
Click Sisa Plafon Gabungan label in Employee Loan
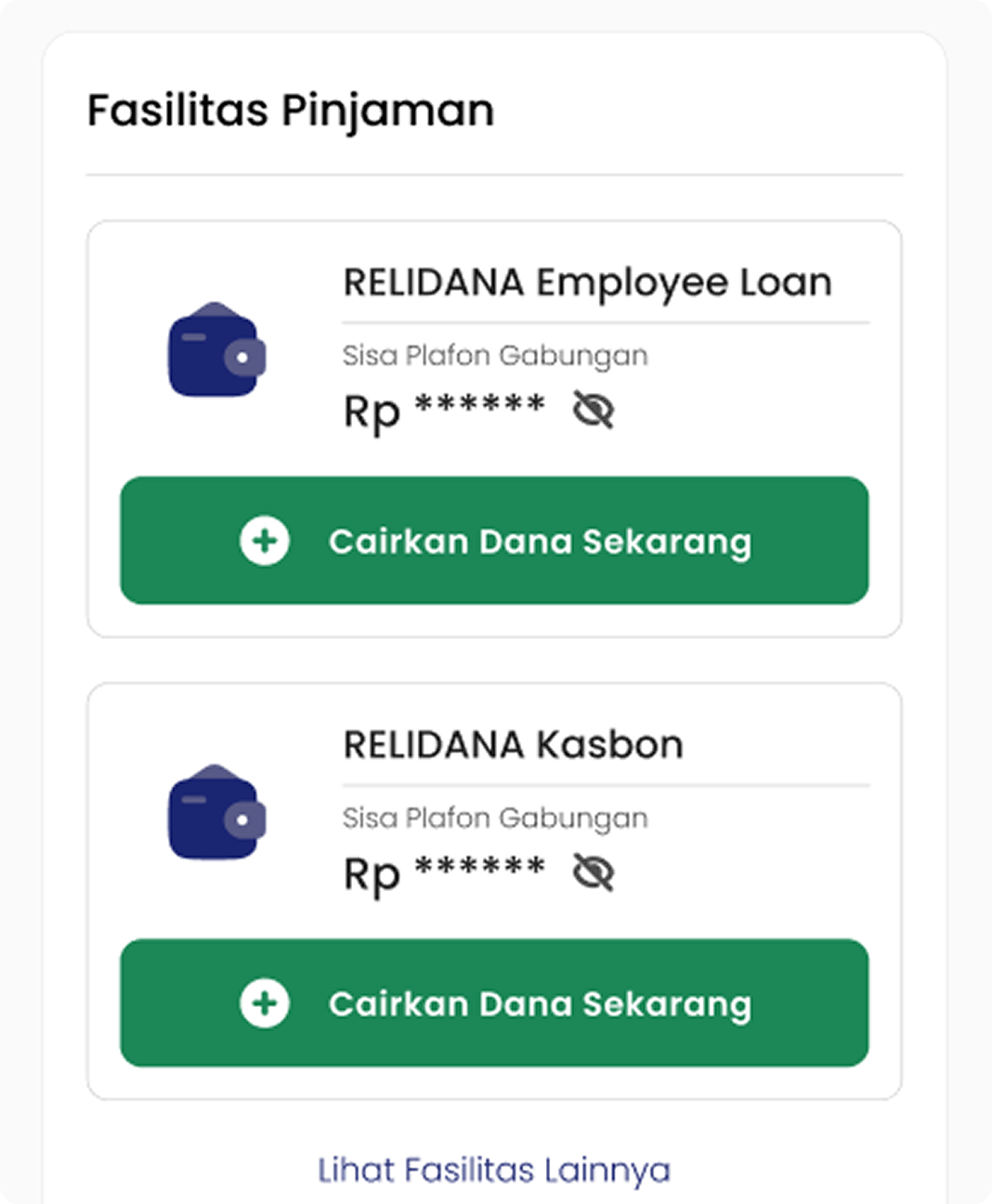point(495,356)
